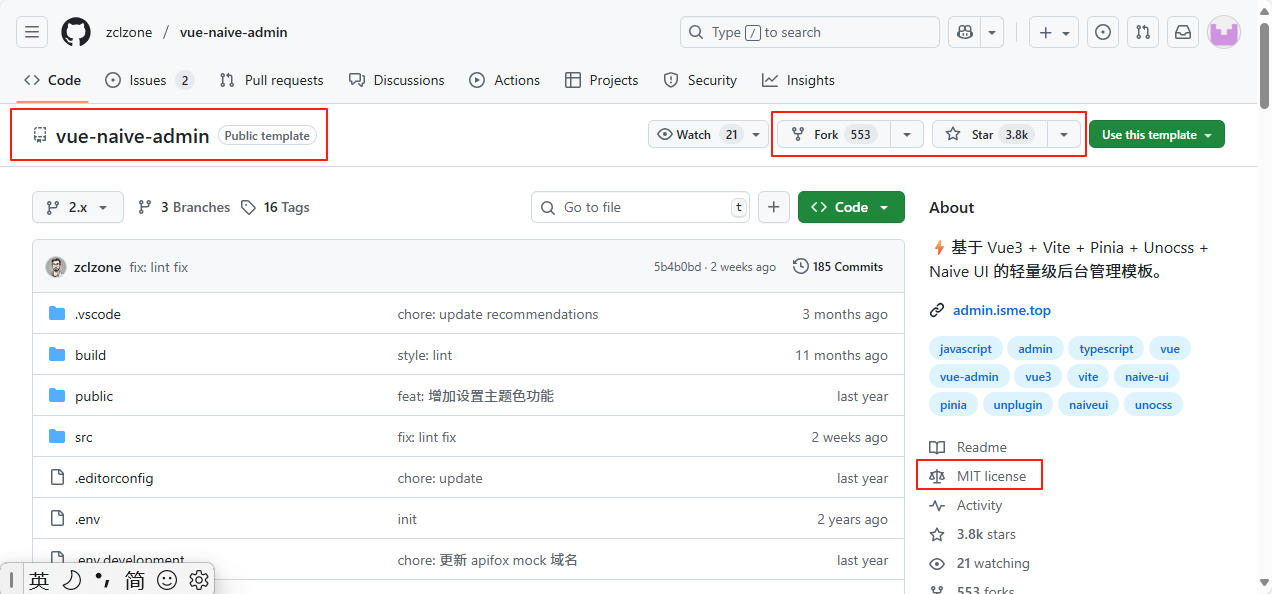Open admin.isme.top website link
The height and width of the screenshot is (594, 1272).
tap(1002, 310)
